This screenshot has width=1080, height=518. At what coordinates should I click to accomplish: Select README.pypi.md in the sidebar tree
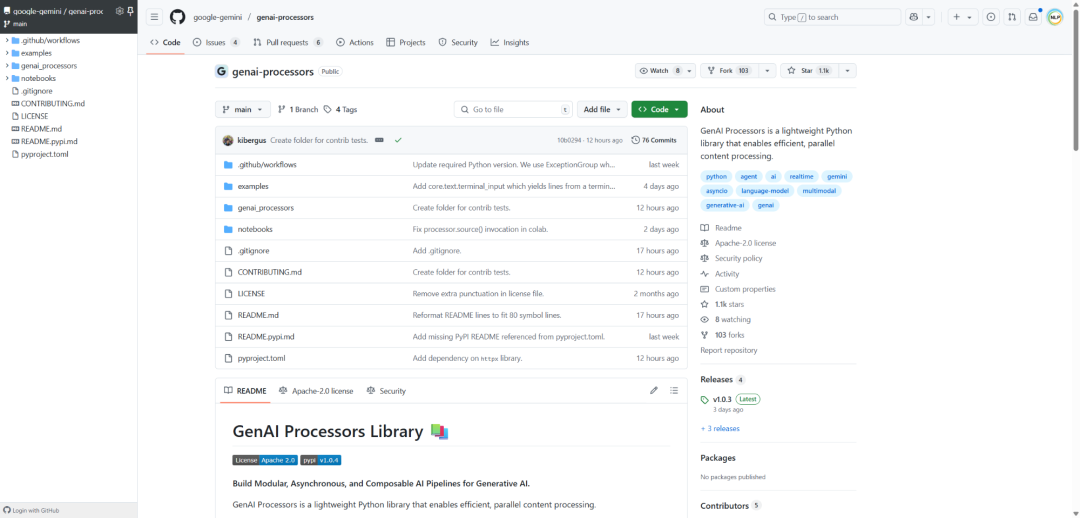[x=49, y=141]
